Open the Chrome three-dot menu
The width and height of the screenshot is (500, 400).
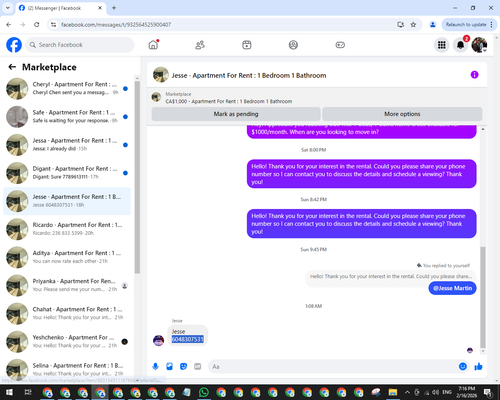pyautogui.click(x=491, y=25)
